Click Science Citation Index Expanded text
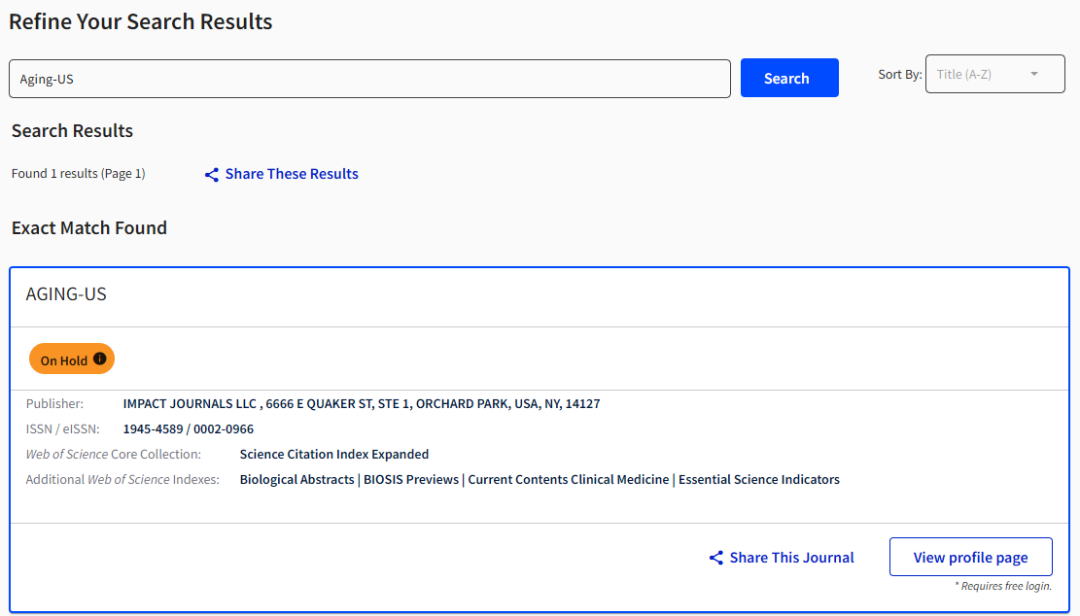1080x616 pixels. pyautogui.click(x=334, y=454)
